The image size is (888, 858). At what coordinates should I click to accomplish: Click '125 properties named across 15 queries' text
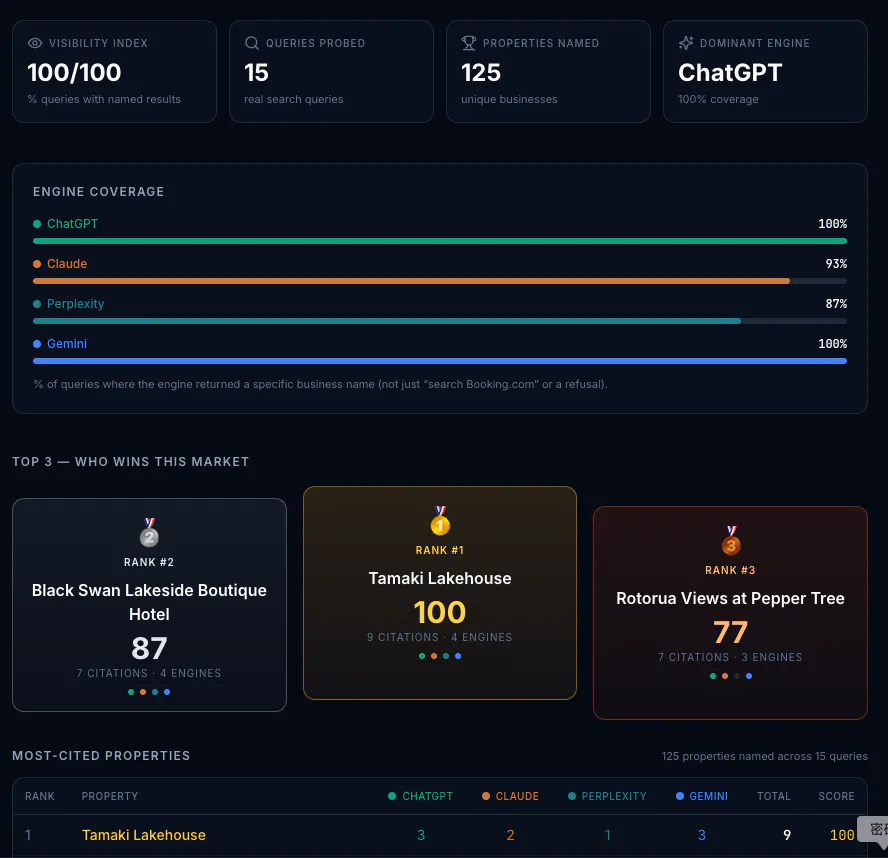[x=765, y=756]
